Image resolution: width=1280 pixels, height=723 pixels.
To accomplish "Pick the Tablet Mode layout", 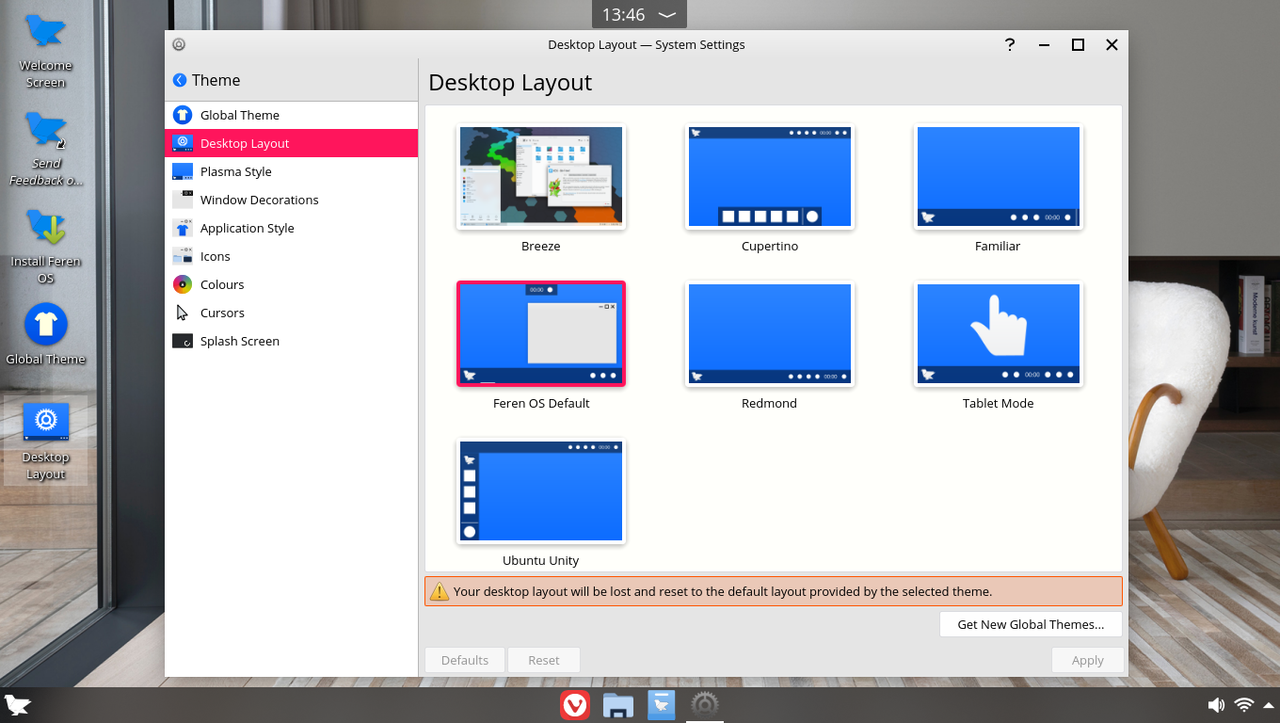I will 998,335.
